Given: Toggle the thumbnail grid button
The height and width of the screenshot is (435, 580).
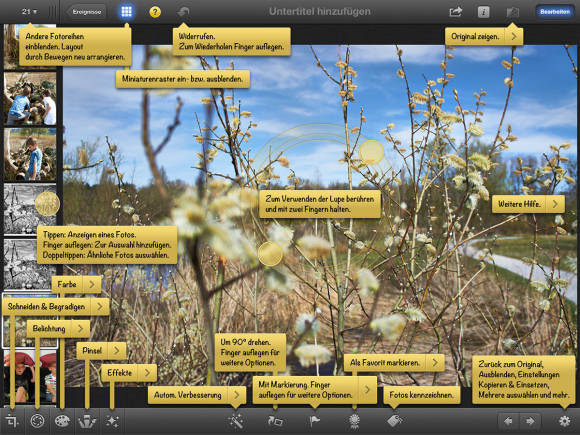Looking at the screenshot, I should tap(127, 12).
